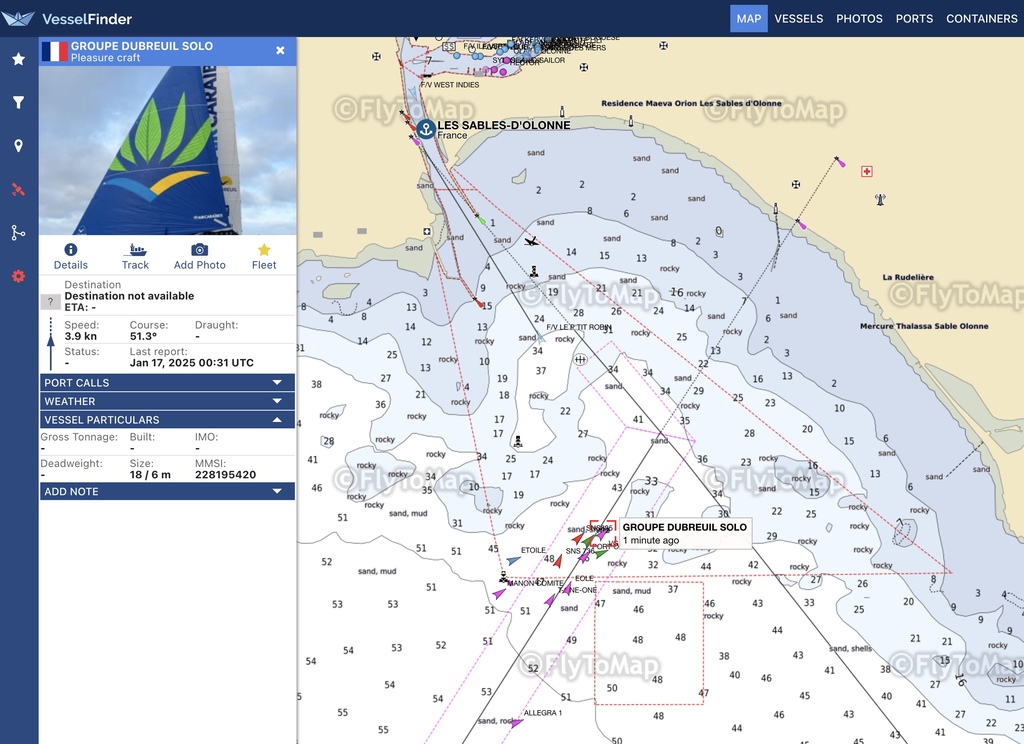The image size is (1024, 744).
Task: Click the MMSI value 228195420
Action: (225, 475)
